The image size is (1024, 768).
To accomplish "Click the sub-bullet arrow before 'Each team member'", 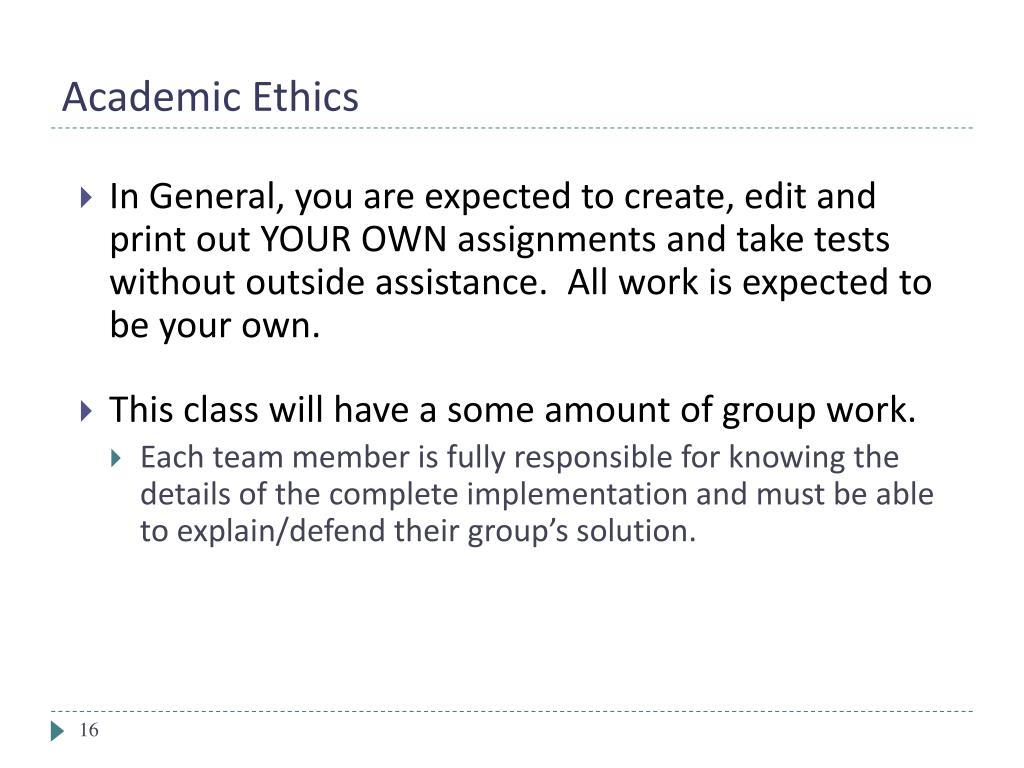I will 116,458.
